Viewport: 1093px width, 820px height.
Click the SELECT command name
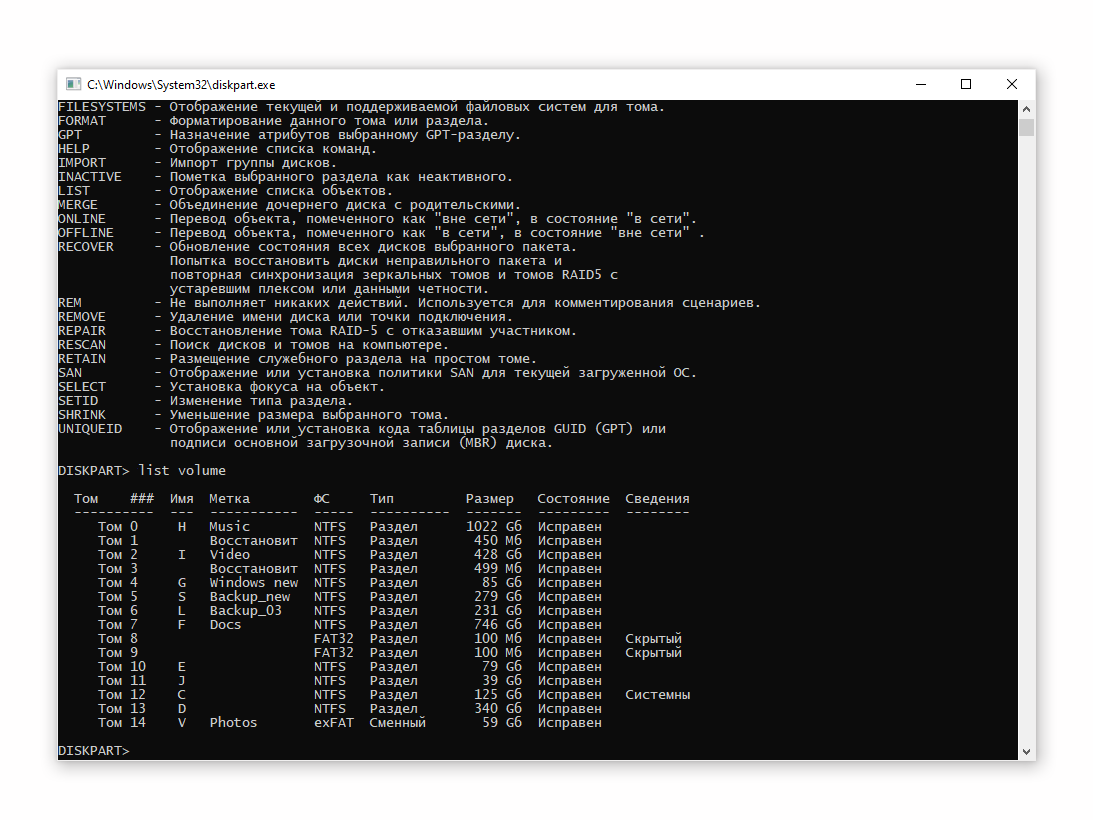point(82,387)
